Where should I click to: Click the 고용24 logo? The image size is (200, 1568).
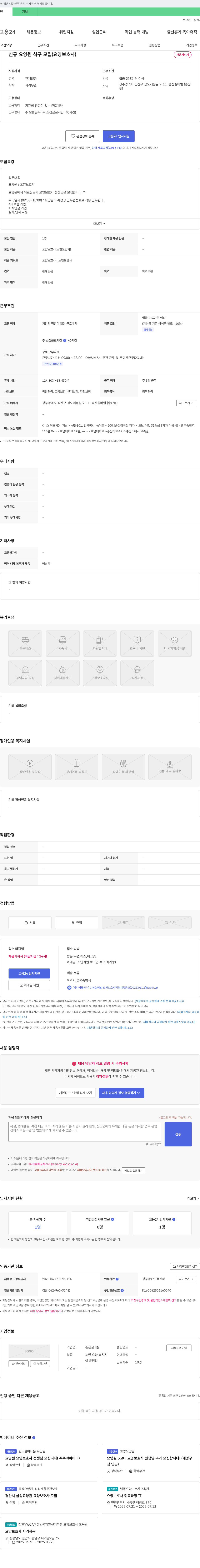tap(7, 32)
